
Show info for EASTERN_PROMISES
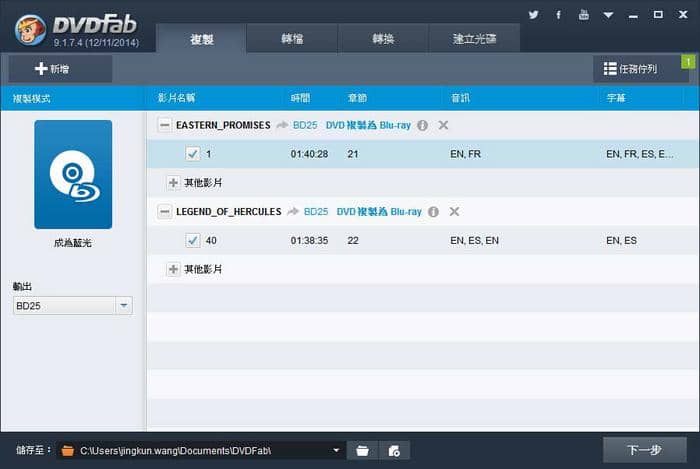pyautogui.click(x=422, y=125)
